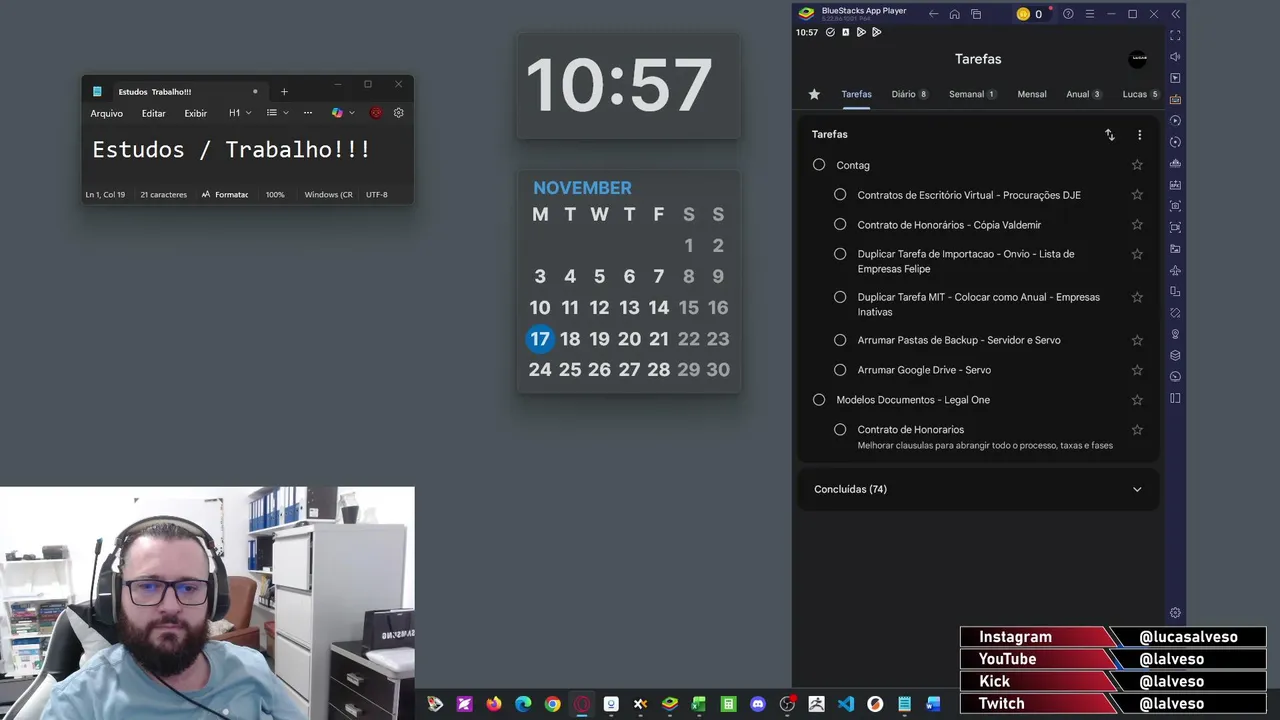Toggle BlueStacks fullscreen icon in sidebar
Screen dimensions: 1280x720
point(1175,35)
